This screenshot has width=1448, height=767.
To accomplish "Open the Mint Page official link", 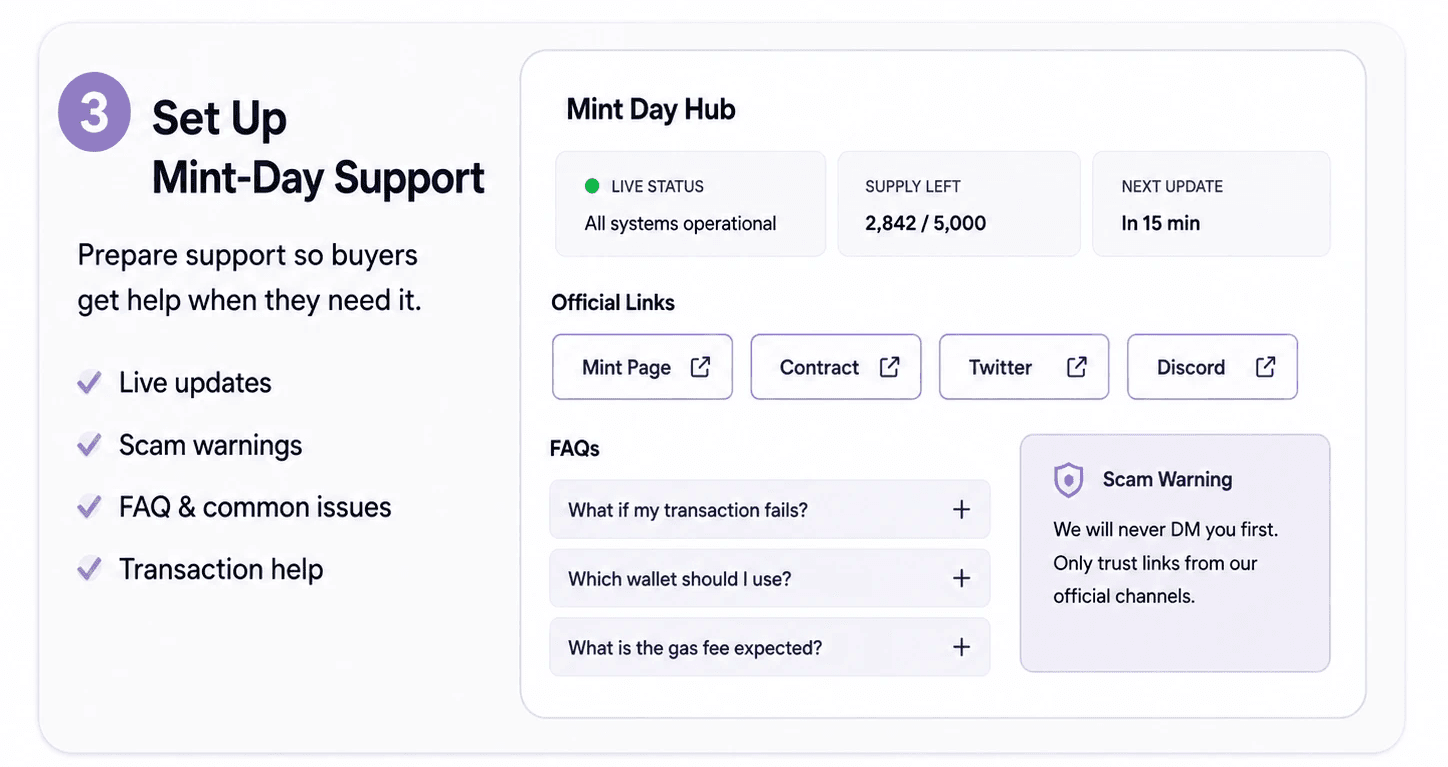I will [642, 367].
